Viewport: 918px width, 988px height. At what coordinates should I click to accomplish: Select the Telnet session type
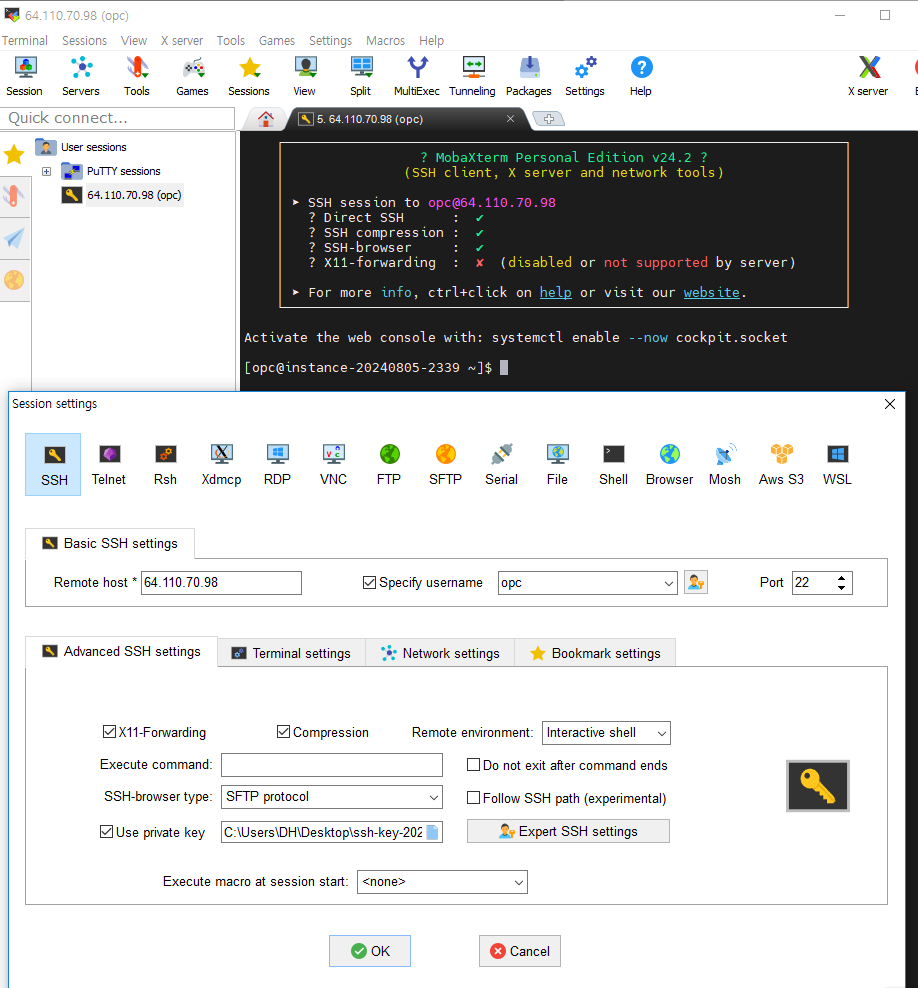pyautogui.click(x=109, y=464)
